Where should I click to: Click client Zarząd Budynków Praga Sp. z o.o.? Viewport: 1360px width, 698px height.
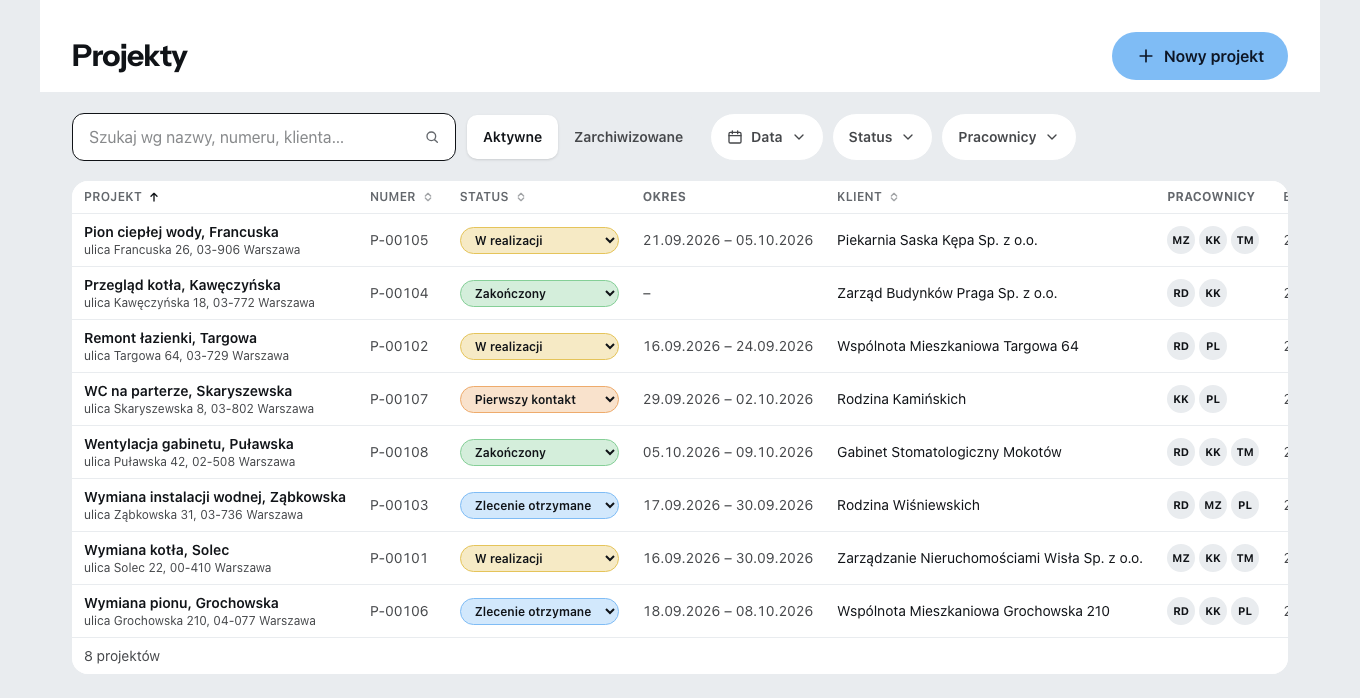coord(947,293)
